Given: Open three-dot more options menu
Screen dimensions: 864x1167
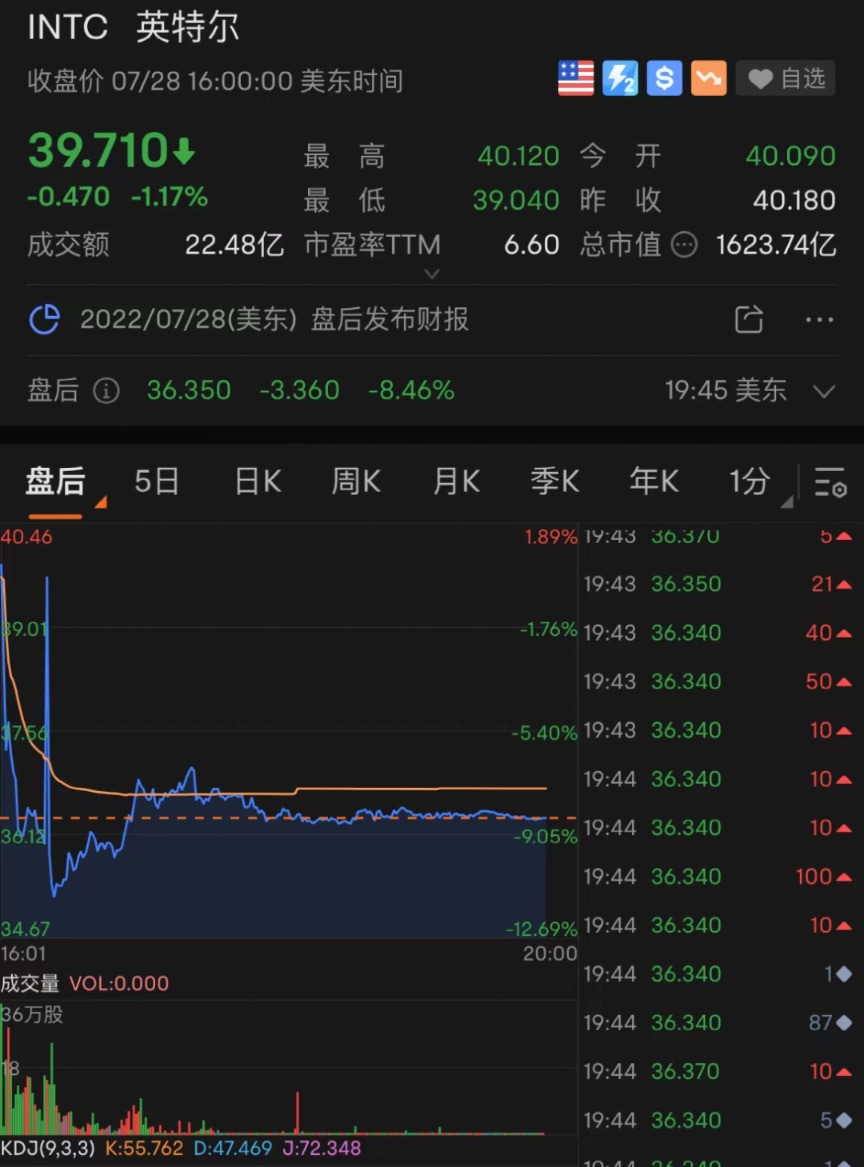Looking at the screenshot, I should (x=819, y=320).
